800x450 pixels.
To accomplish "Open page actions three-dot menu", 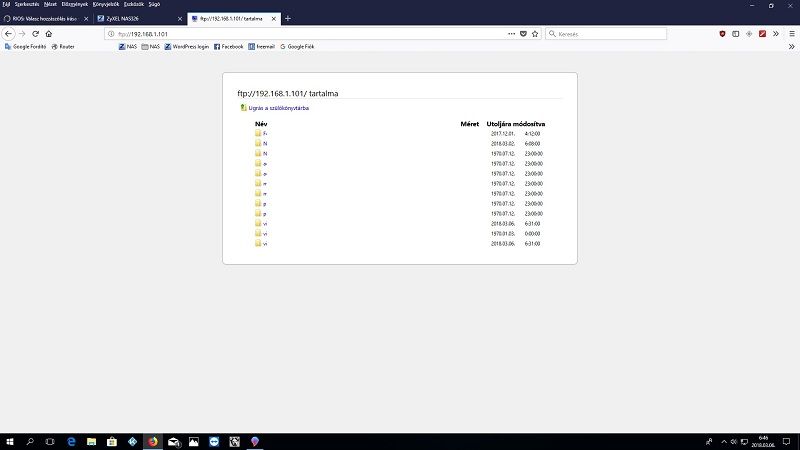I will point(511,34).
